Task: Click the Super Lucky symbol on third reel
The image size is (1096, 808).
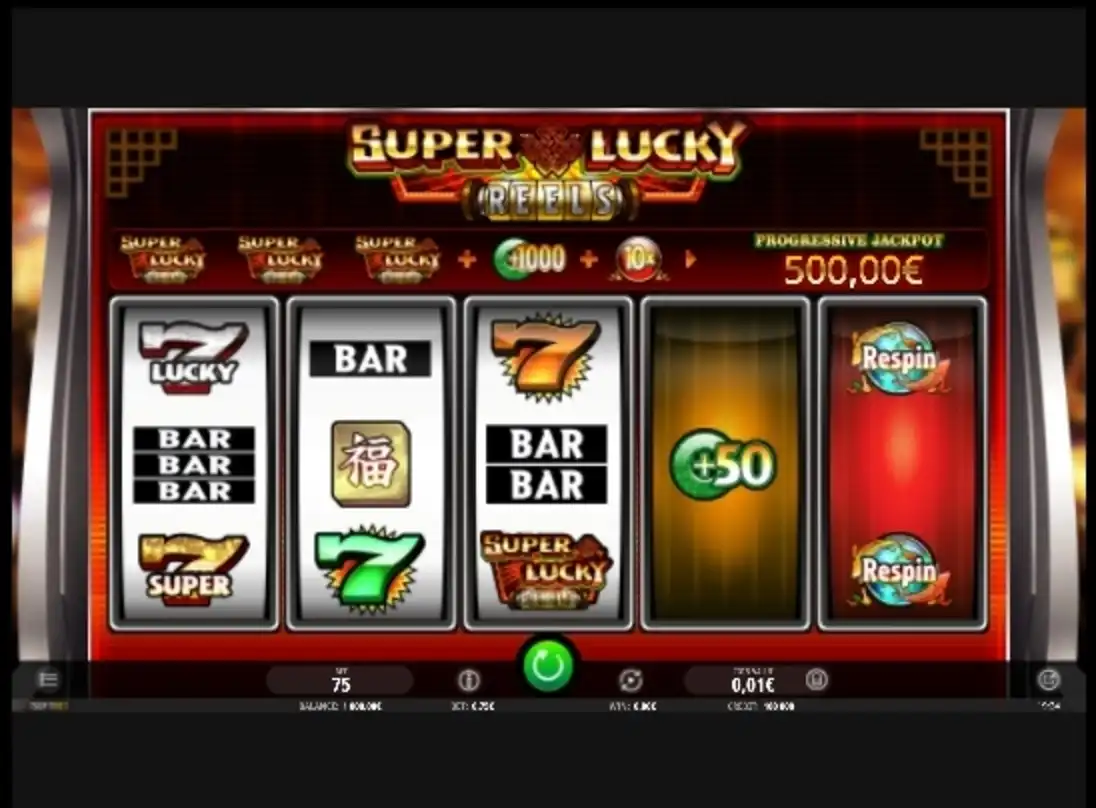Action: tap(547, 570)
